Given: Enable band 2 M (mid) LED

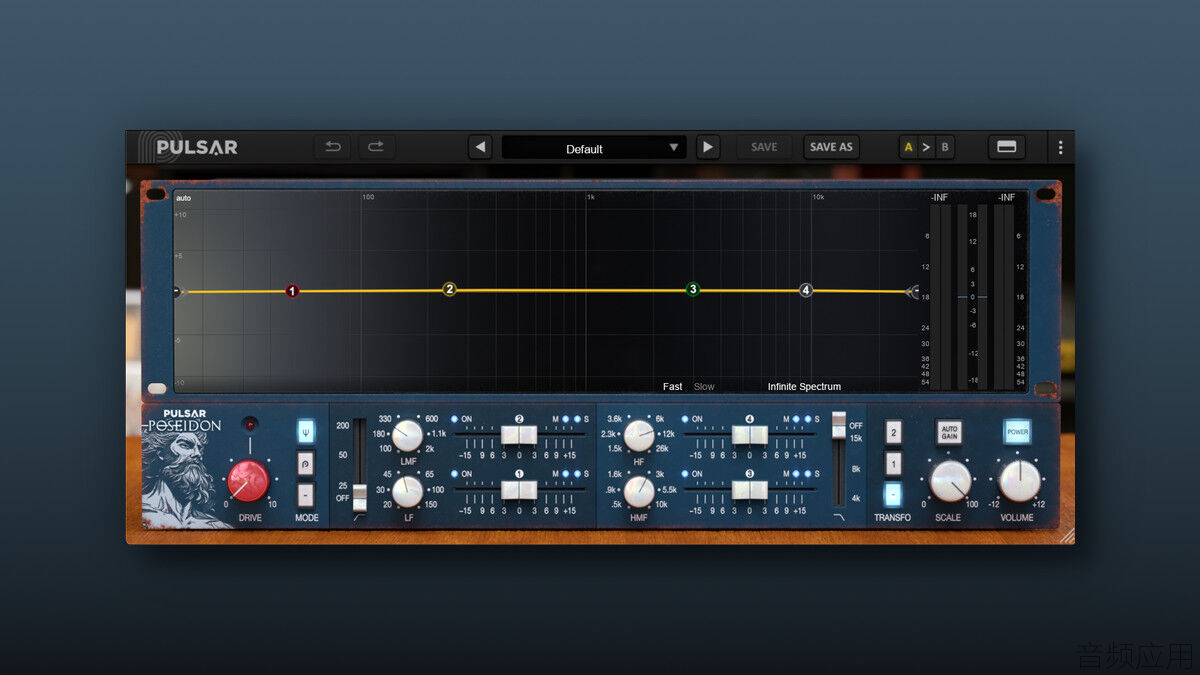Looking at the screenshot, I should coord(565,419).
